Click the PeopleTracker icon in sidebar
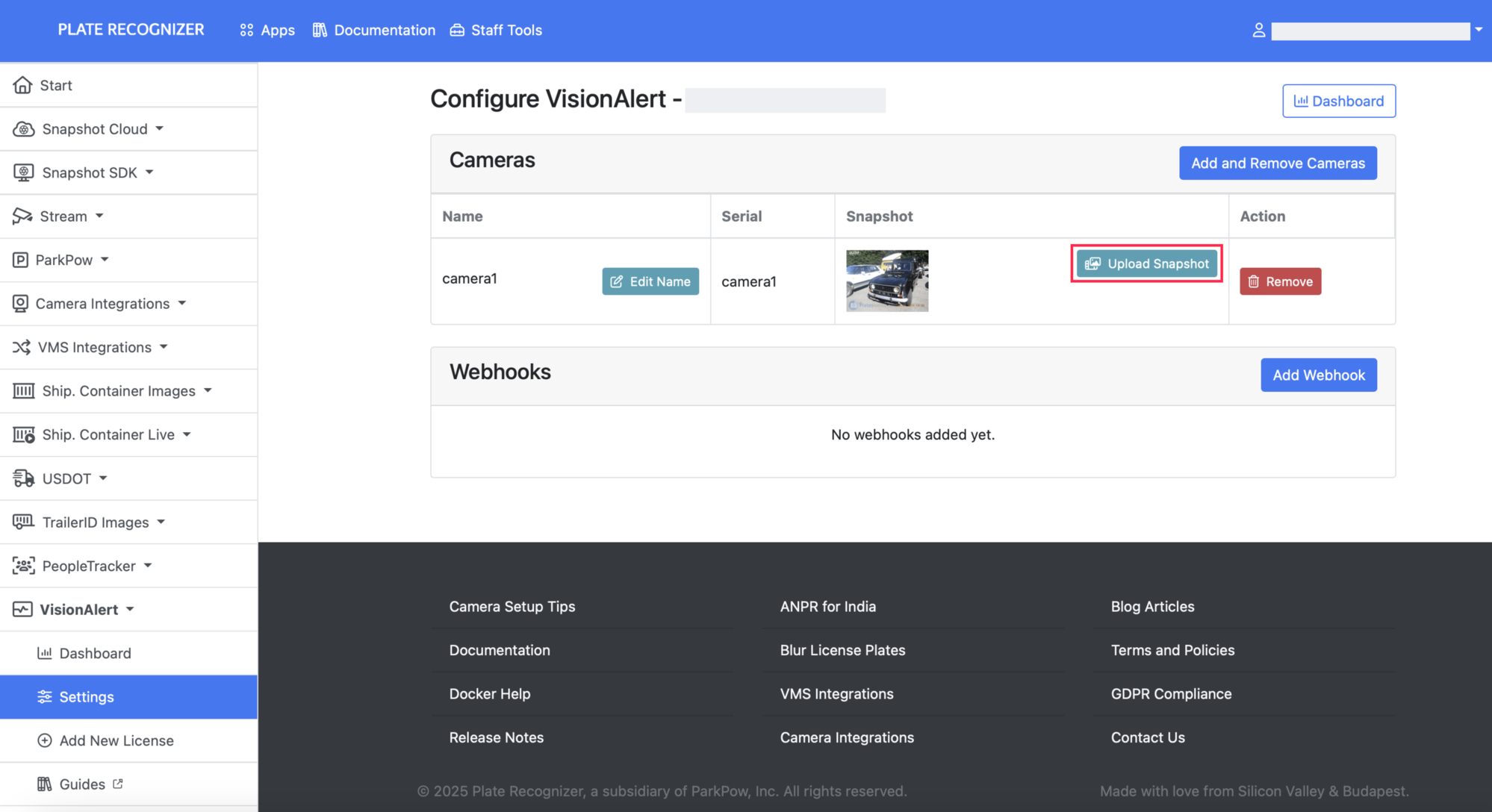Viewport: 1492px width, 812px height. pyautogui.click(x=24, y=566)
